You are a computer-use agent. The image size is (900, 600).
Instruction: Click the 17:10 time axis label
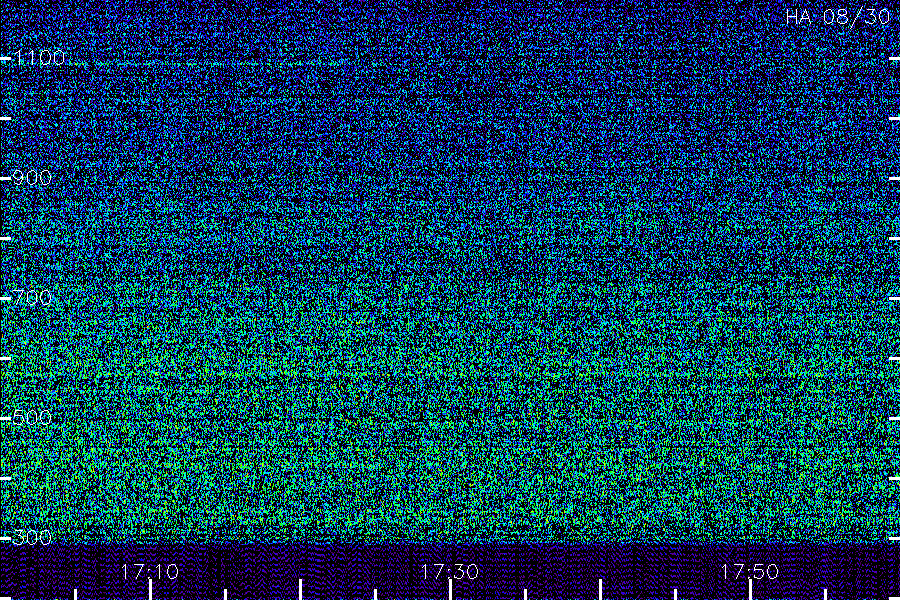point(150,571)
